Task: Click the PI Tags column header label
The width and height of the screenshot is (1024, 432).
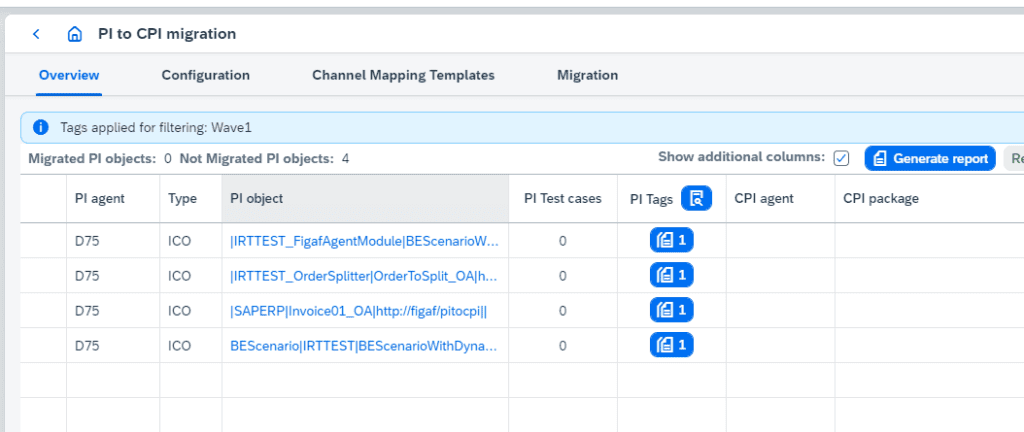Action: (651, 199)
